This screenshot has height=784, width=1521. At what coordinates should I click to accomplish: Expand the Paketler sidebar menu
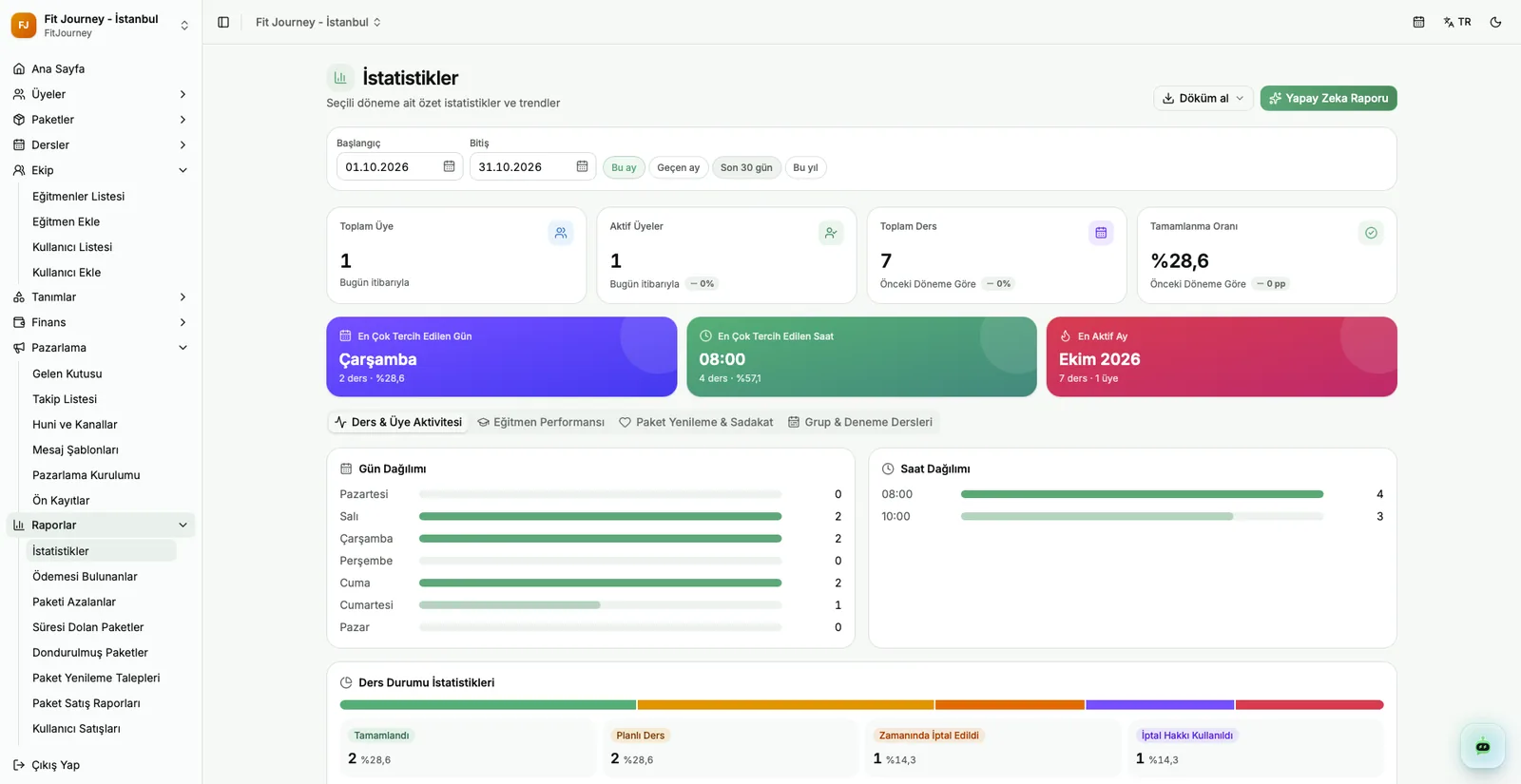(101, 120)
